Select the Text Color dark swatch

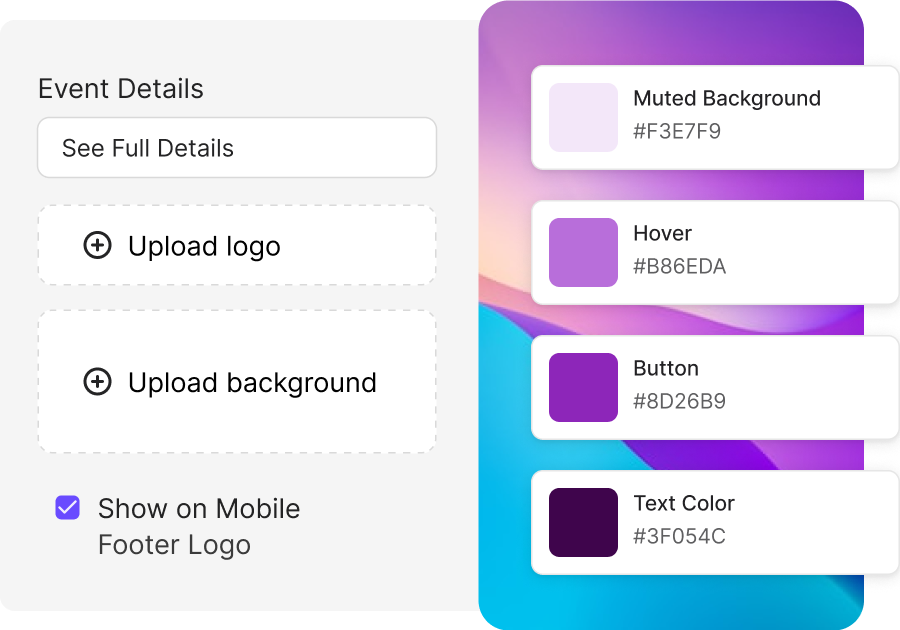pyautogui.click(x=583, y=522)
